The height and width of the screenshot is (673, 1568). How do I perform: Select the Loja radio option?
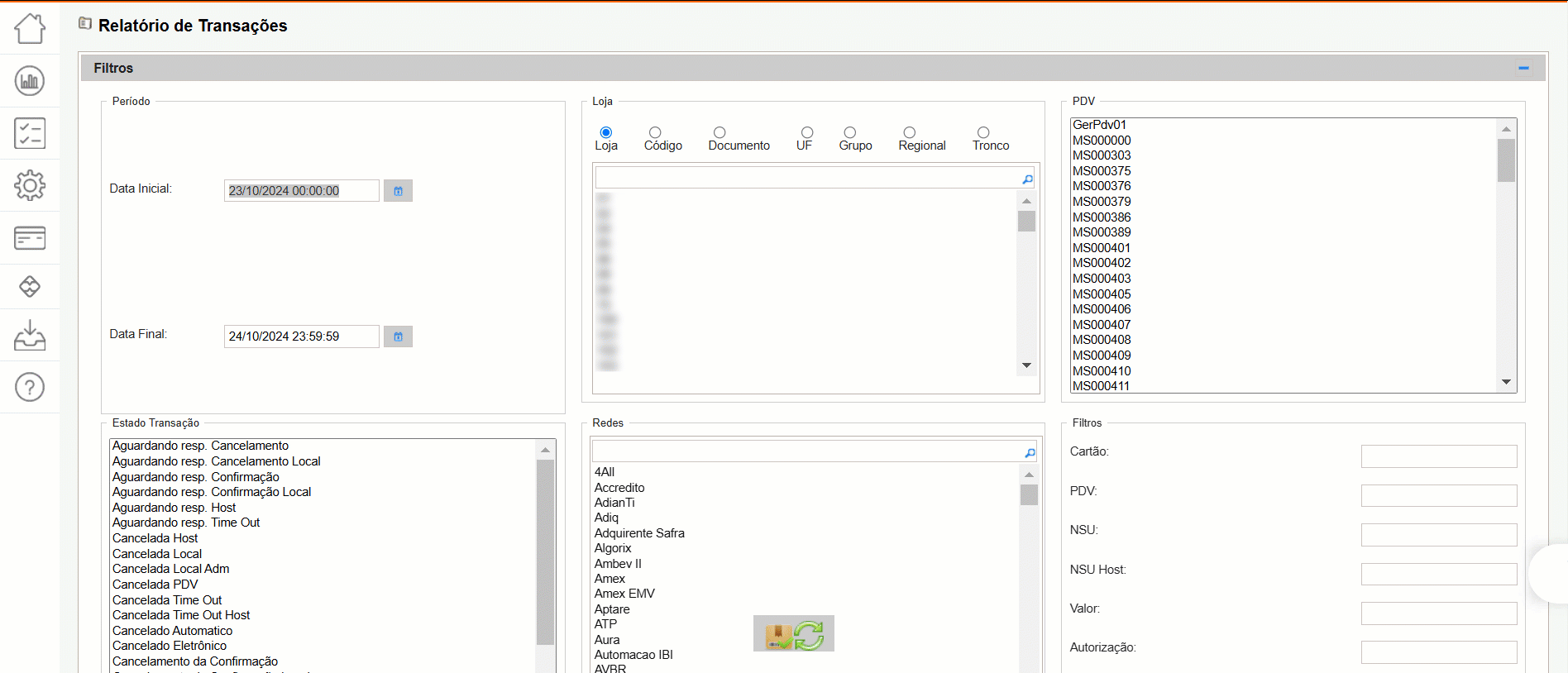[606, 132]
